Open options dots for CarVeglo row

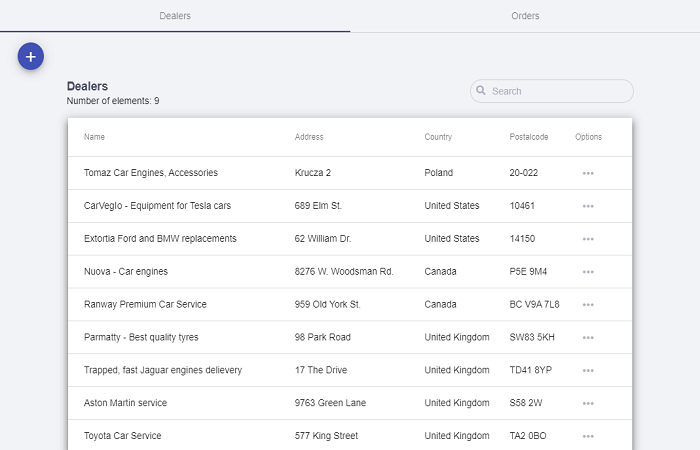pyautogui.click(x=588, y=206)
